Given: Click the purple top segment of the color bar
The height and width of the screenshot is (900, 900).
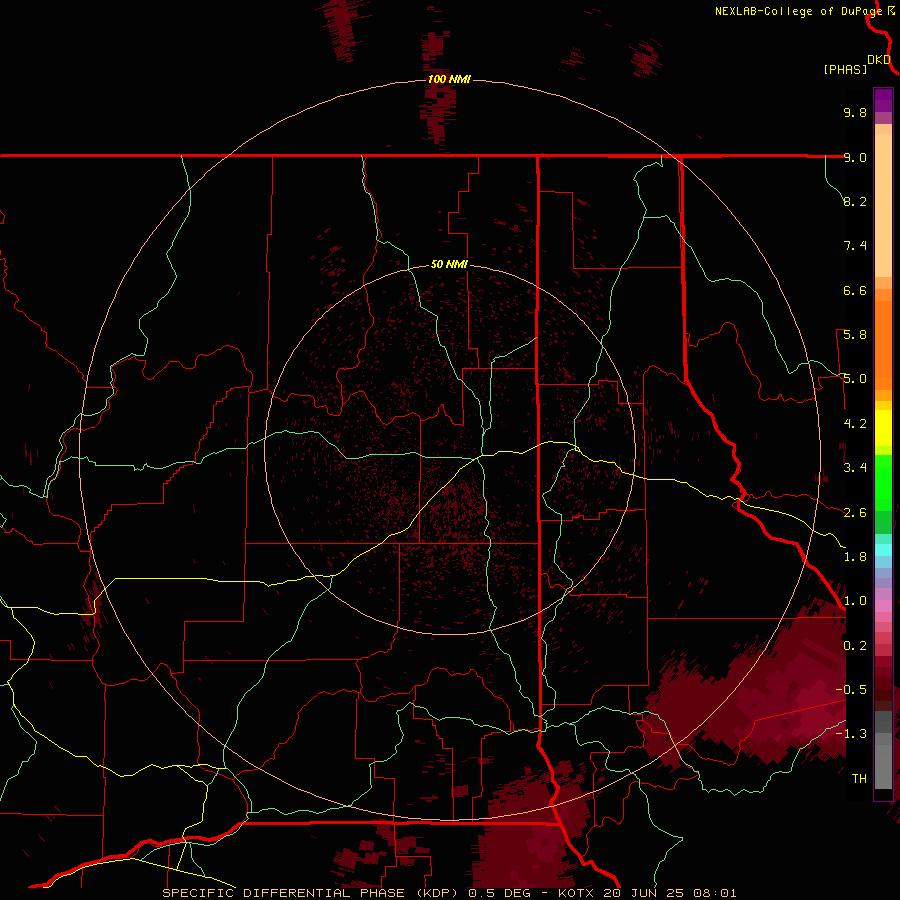Looking at the screenshot, I should coord(883,100).
